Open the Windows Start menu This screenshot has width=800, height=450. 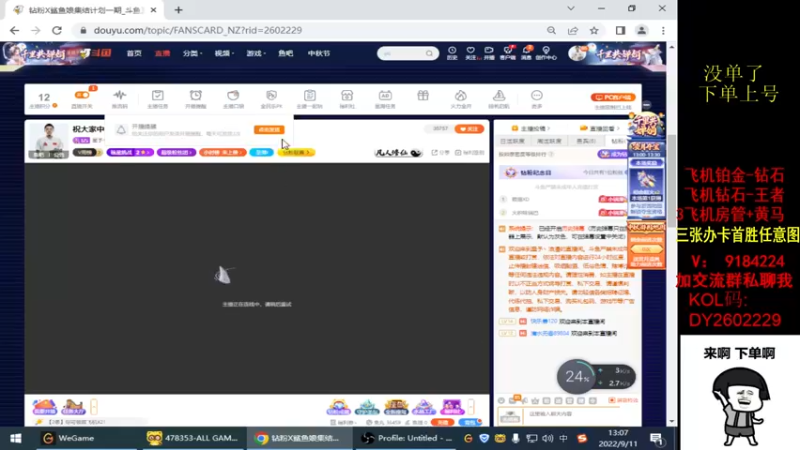pos(15,438)
